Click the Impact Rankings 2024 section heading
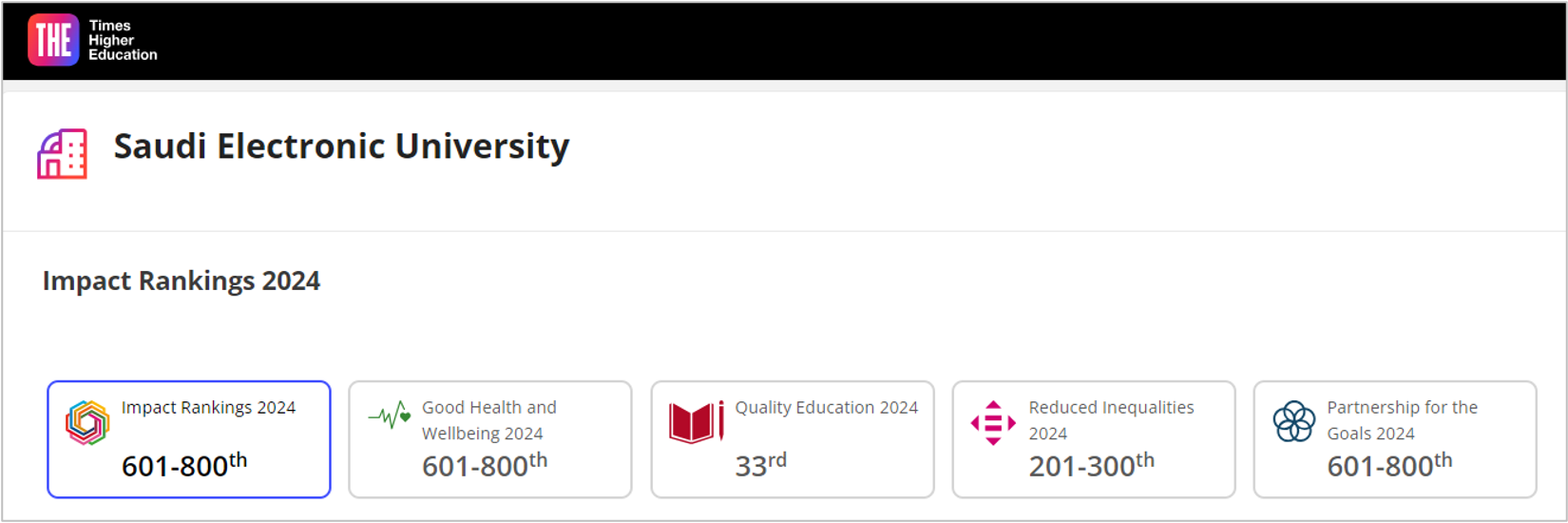The width and height of the screenshot is (1568, 523). pos(182,281)
